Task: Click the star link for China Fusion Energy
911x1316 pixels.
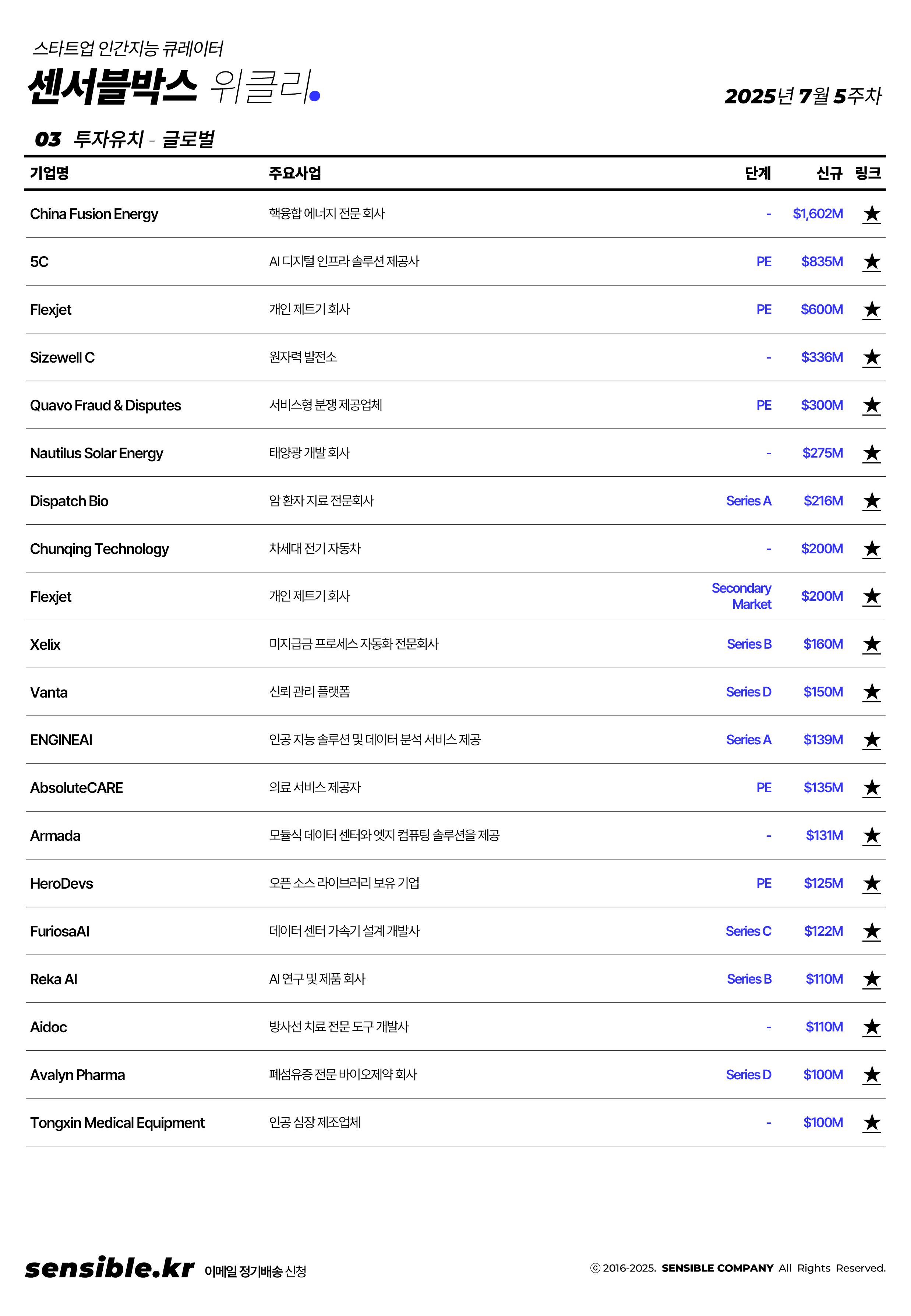Action: click(871, 214)
